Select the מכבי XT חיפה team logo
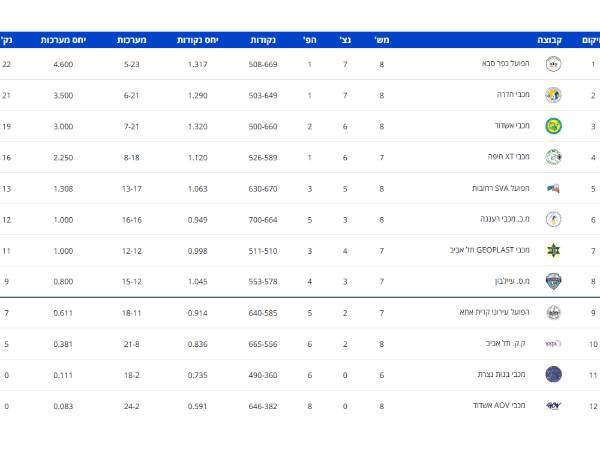This screenshot has width=600, height=450. [553, 157]
